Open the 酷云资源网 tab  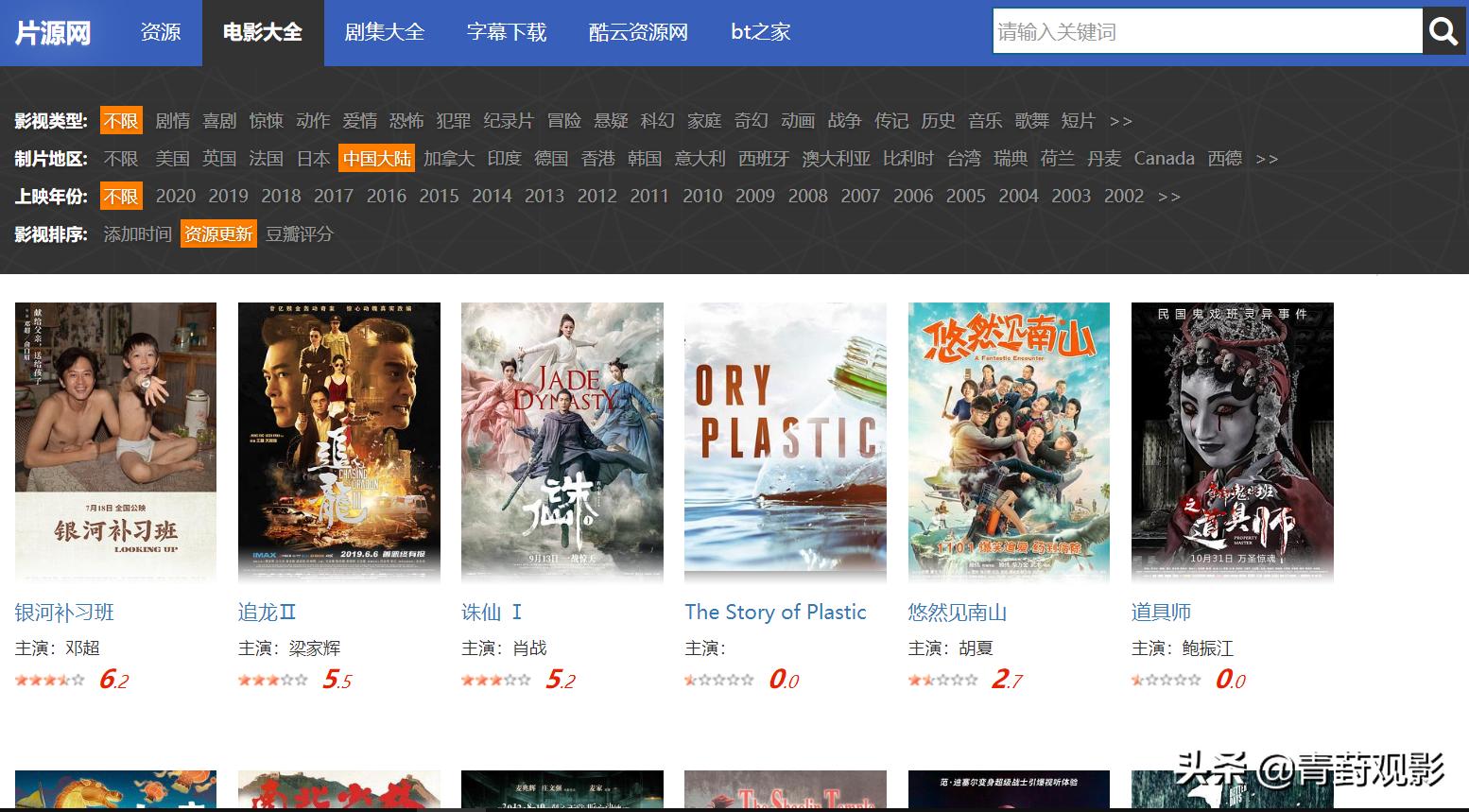pyautogui.click(x=638, y=32)
